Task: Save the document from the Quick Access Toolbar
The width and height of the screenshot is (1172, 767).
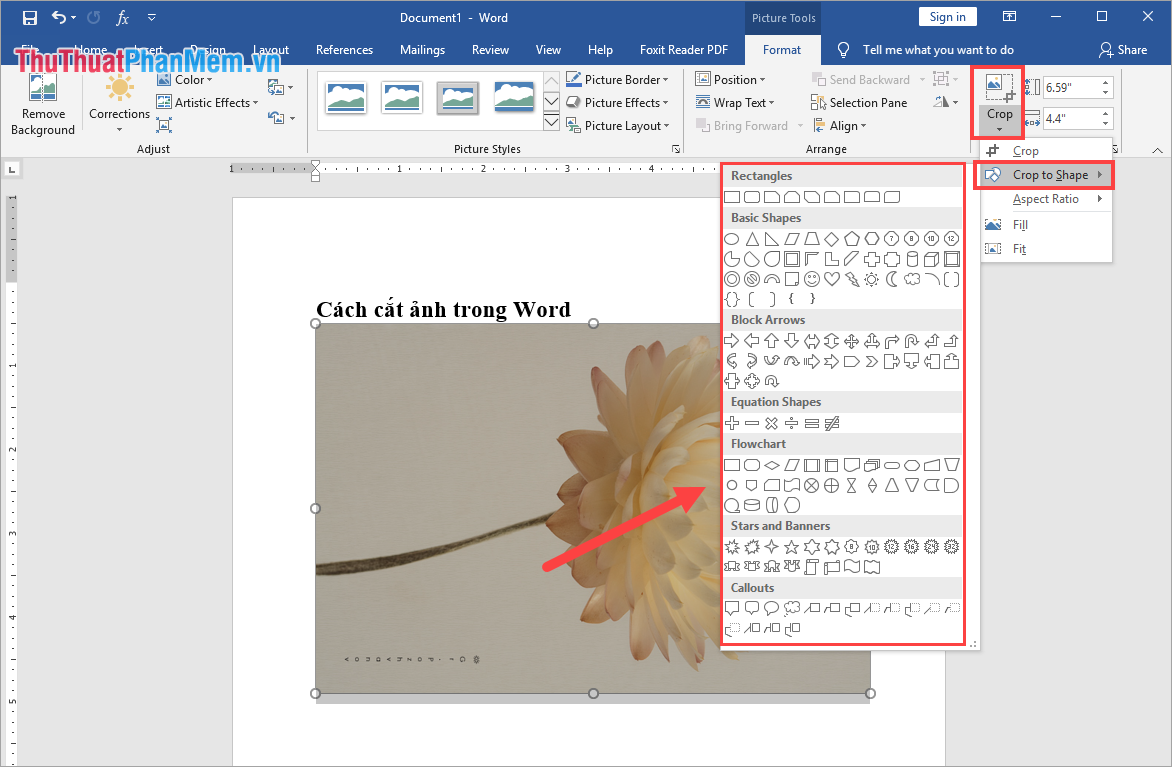Action: coord(30,17)
